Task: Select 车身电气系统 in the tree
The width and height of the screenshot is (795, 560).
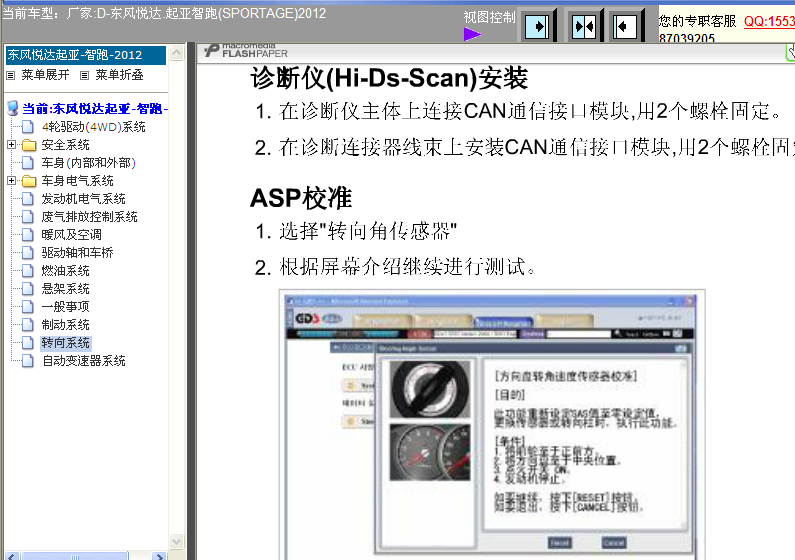Action: click(77, 181)
